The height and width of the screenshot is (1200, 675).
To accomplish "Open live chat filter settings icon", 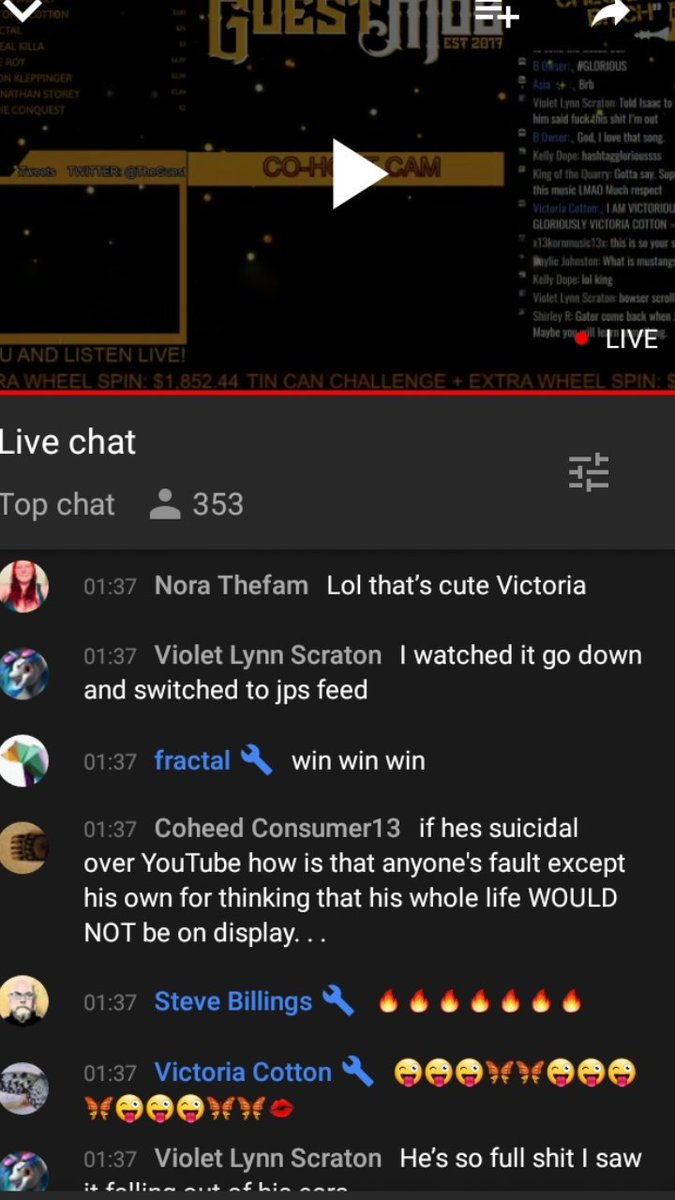I will click(x=589, y=472).
